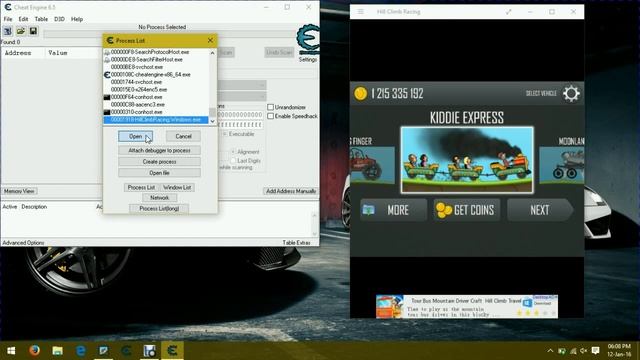The image size is (640, 360).
Task: Select the Alignment radio button
Action: pos(233,151)
